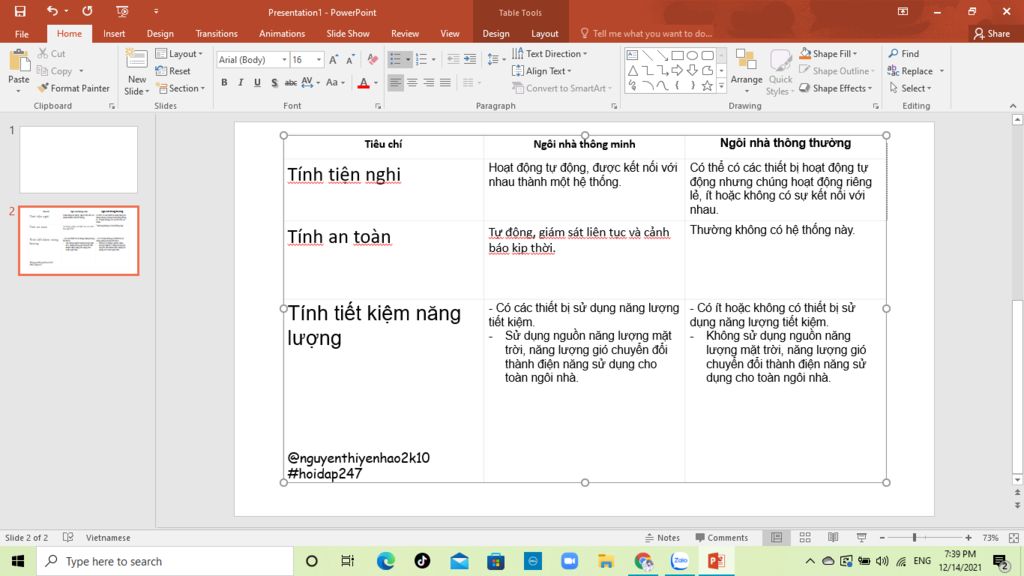Image resolution: width=1024 pixels, height=576 pixels.
Task: Expand the Shape Fill options
Action: (x=829, y=54)
